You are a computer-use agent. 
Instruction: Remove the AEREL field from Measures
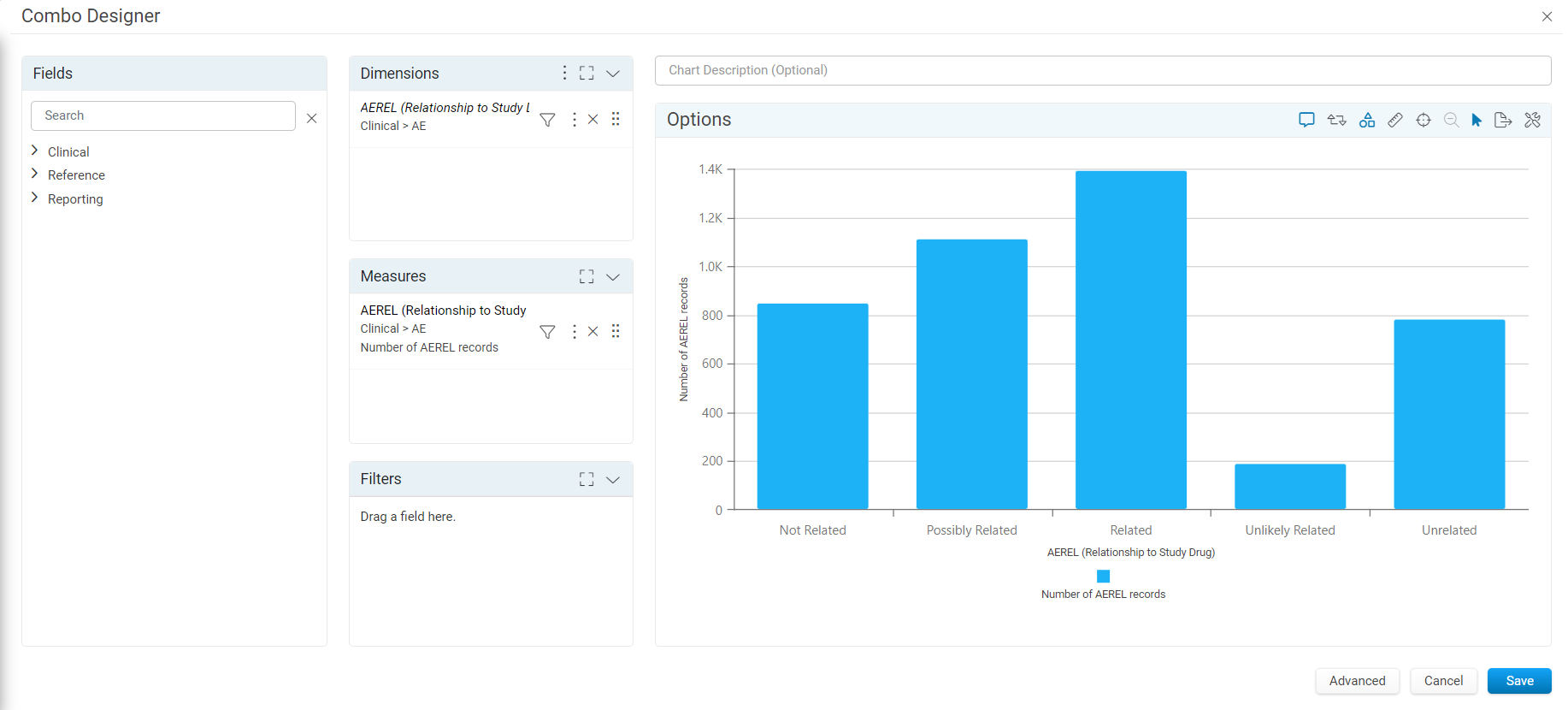point(592,331)
